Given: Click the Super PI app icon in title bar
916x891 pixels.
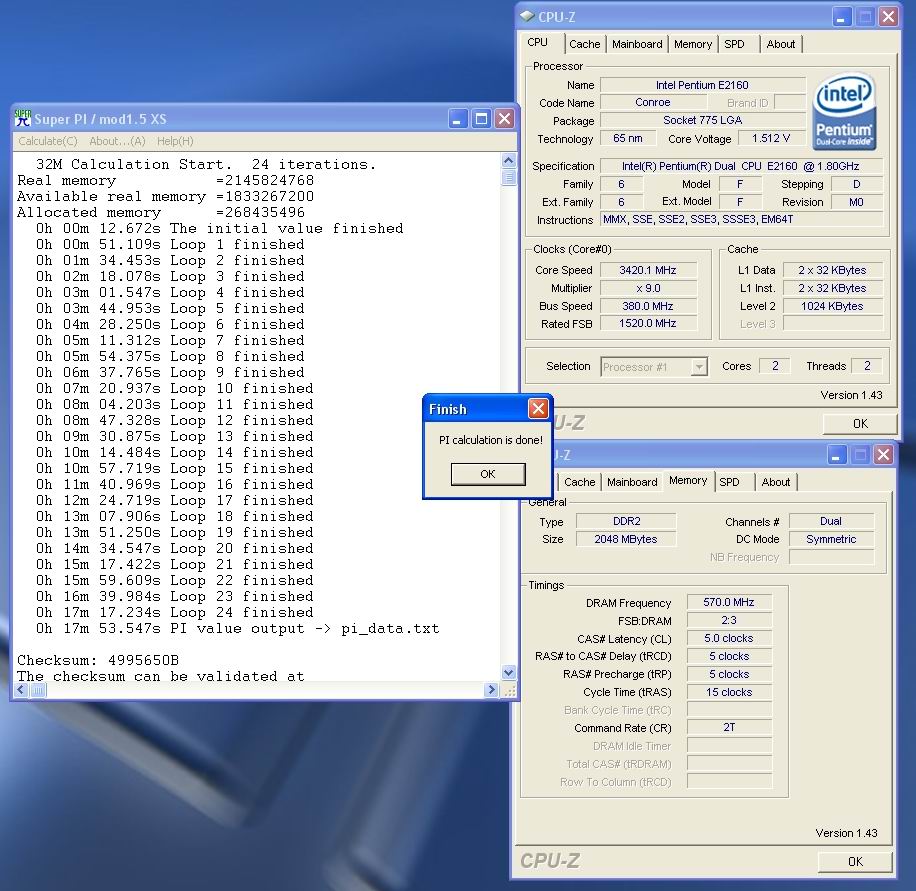Looking at the screenshot, I should [23, 119].
